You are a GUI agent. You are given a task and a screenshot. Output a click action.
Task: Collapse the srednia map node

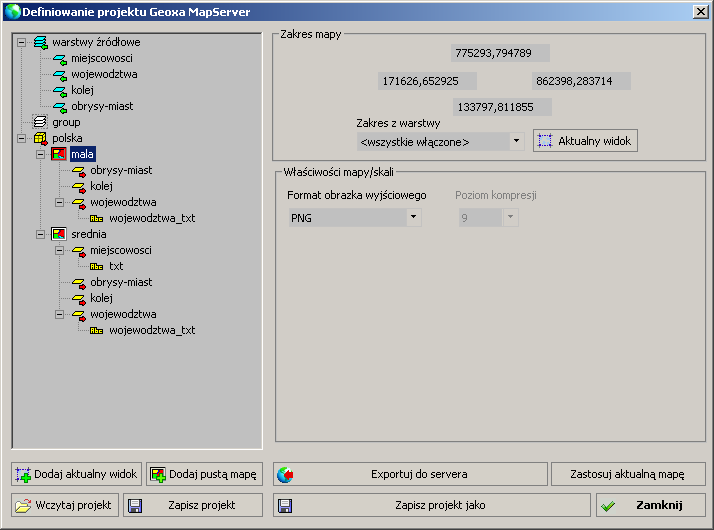click(x=40, y=234)
